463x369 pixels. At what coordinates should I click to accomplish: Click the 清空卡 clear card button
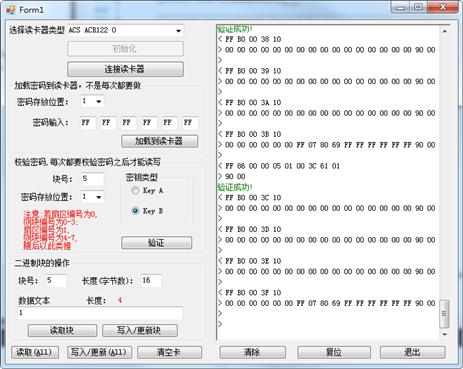point(169,352)
